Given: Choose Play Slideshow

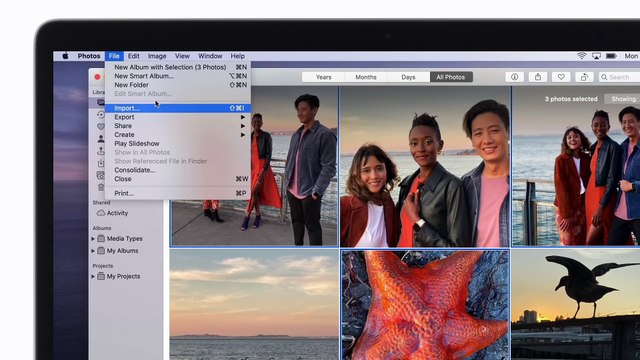Looking at the screenshot, I should [x=178, y=144].
